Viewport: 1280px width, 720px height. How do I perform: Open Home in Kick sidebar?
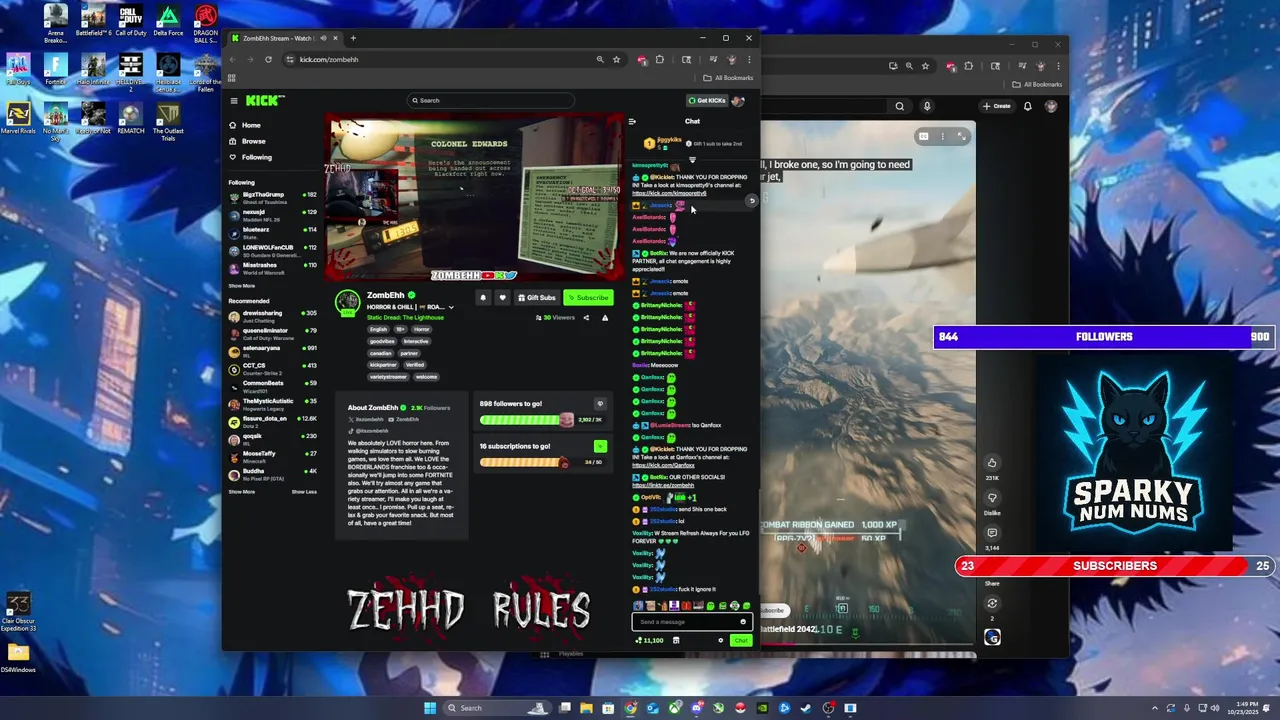click(x=245, y=125)
